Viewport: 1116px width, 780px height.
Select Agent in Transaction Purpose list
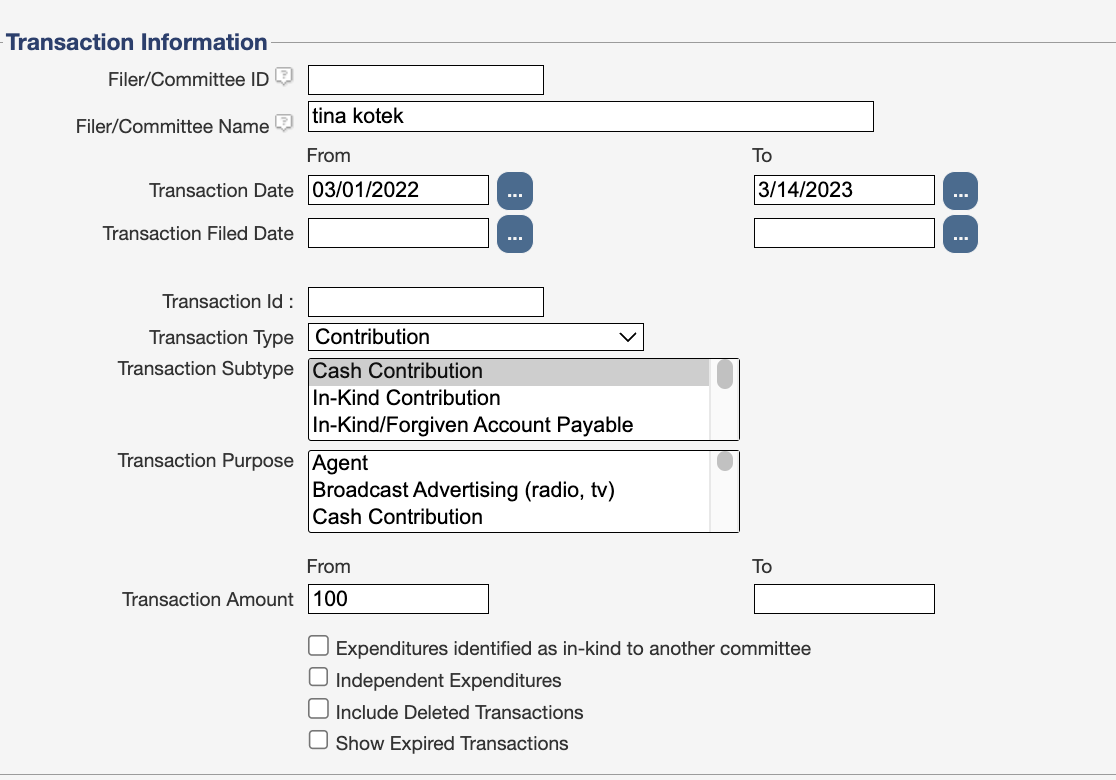(x=509, y=463)
